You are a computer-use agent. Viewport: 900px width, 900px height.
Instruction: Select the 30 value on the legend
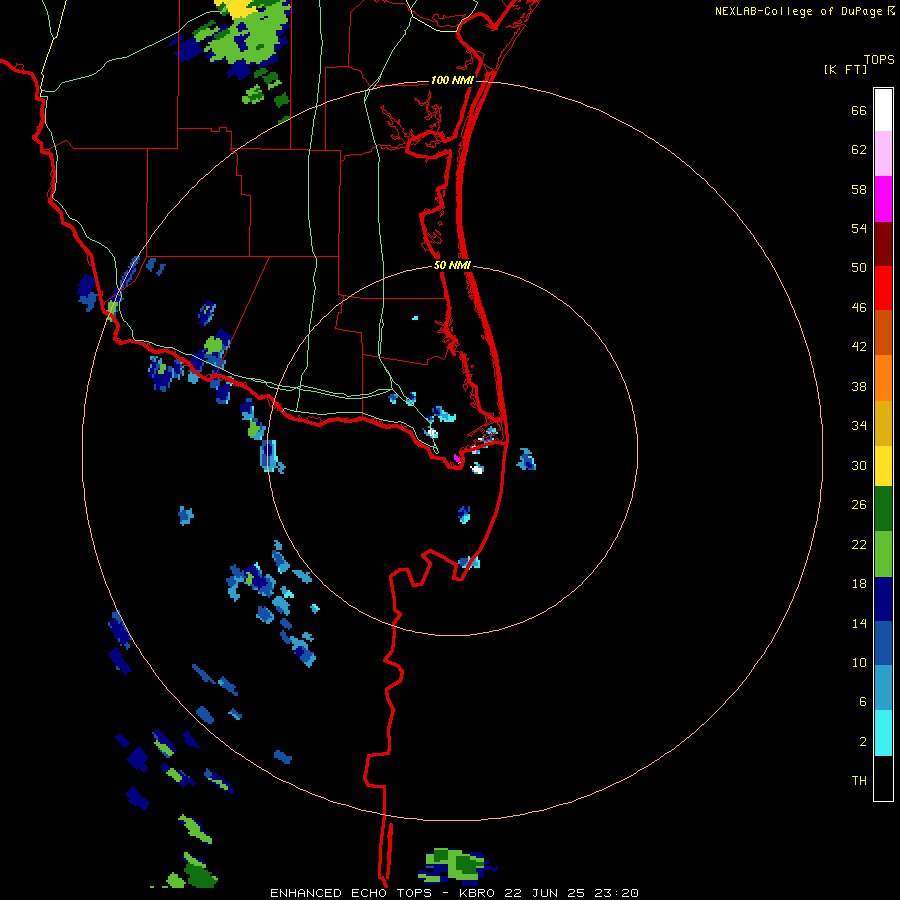pos(859,465)
